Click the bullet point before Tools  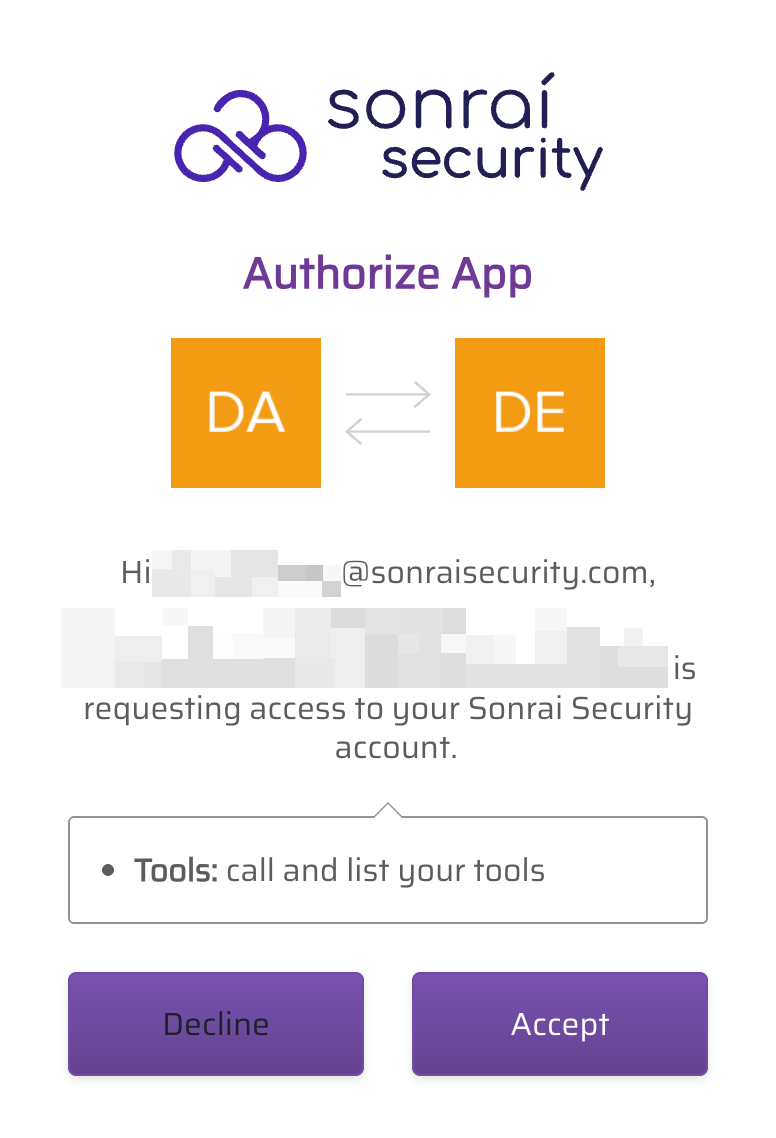108,870
